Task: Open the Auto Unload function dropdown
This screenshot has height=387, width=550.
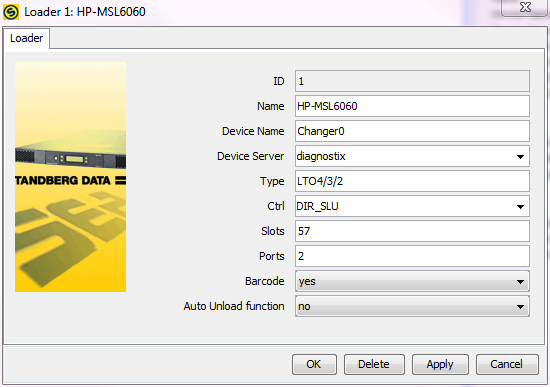Action: coord(412,306)
